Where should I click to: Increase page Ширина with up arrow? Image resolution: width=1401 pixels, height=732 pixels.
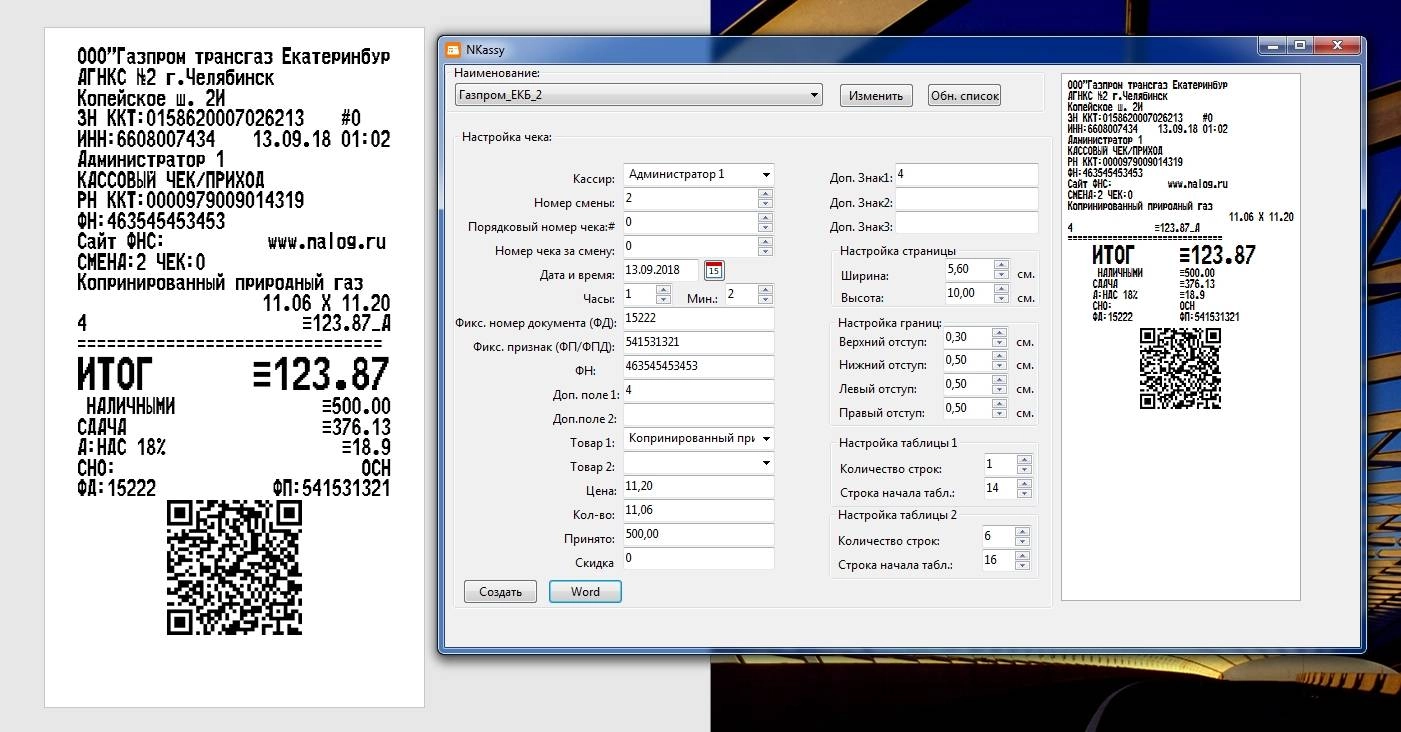coord(1001,265)
